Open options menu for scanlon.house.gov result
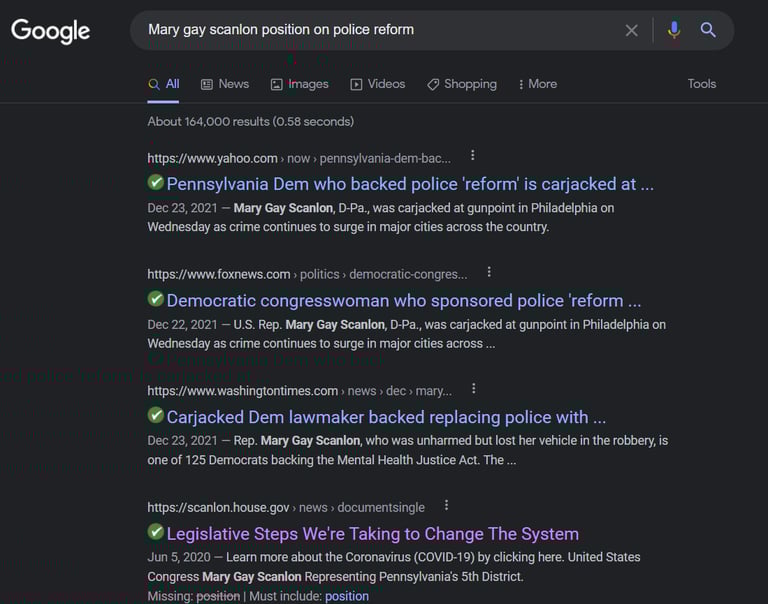 (x=446, y=505)
